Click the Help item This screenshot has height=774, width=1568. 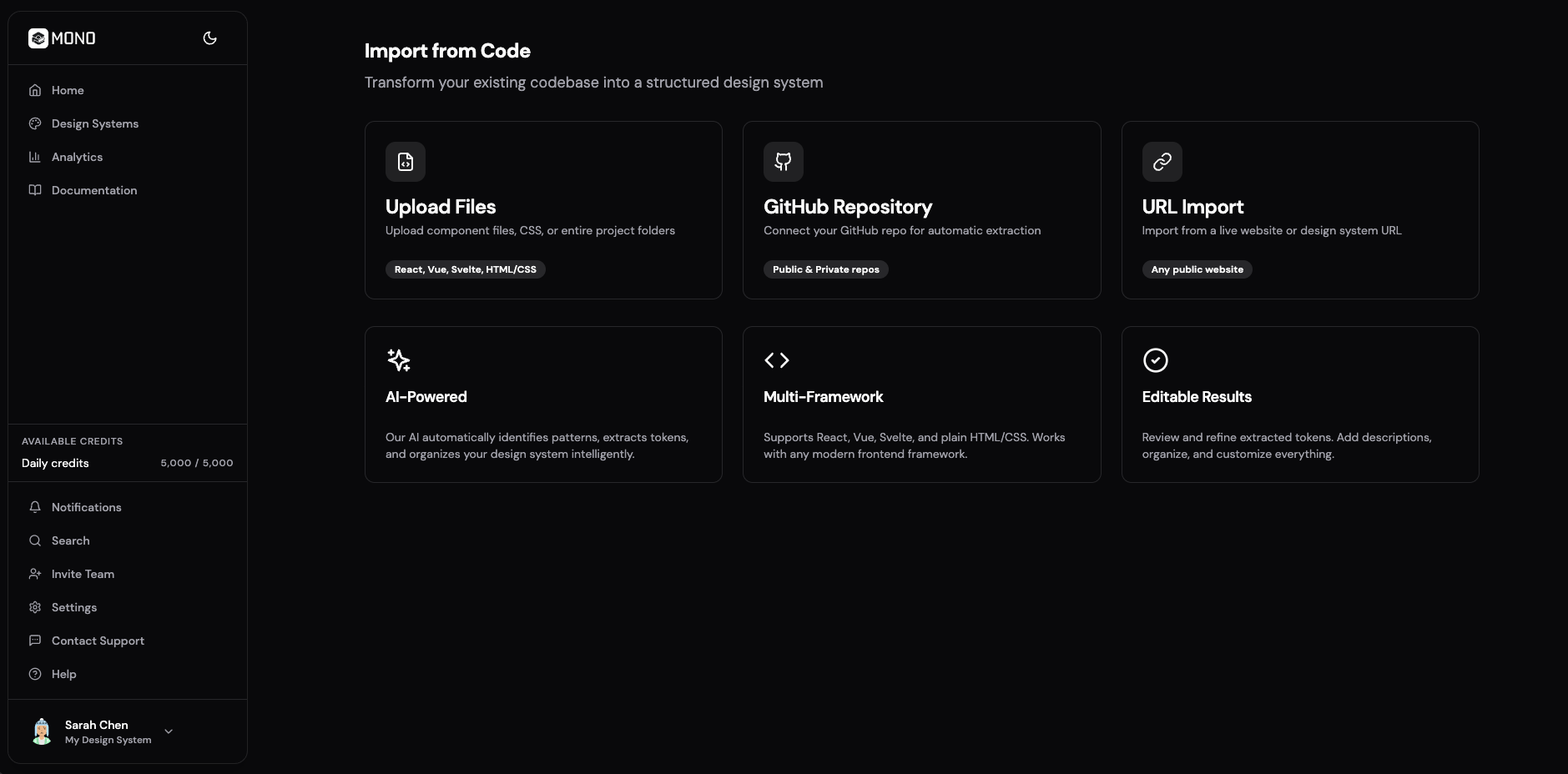tap(63, 674)
